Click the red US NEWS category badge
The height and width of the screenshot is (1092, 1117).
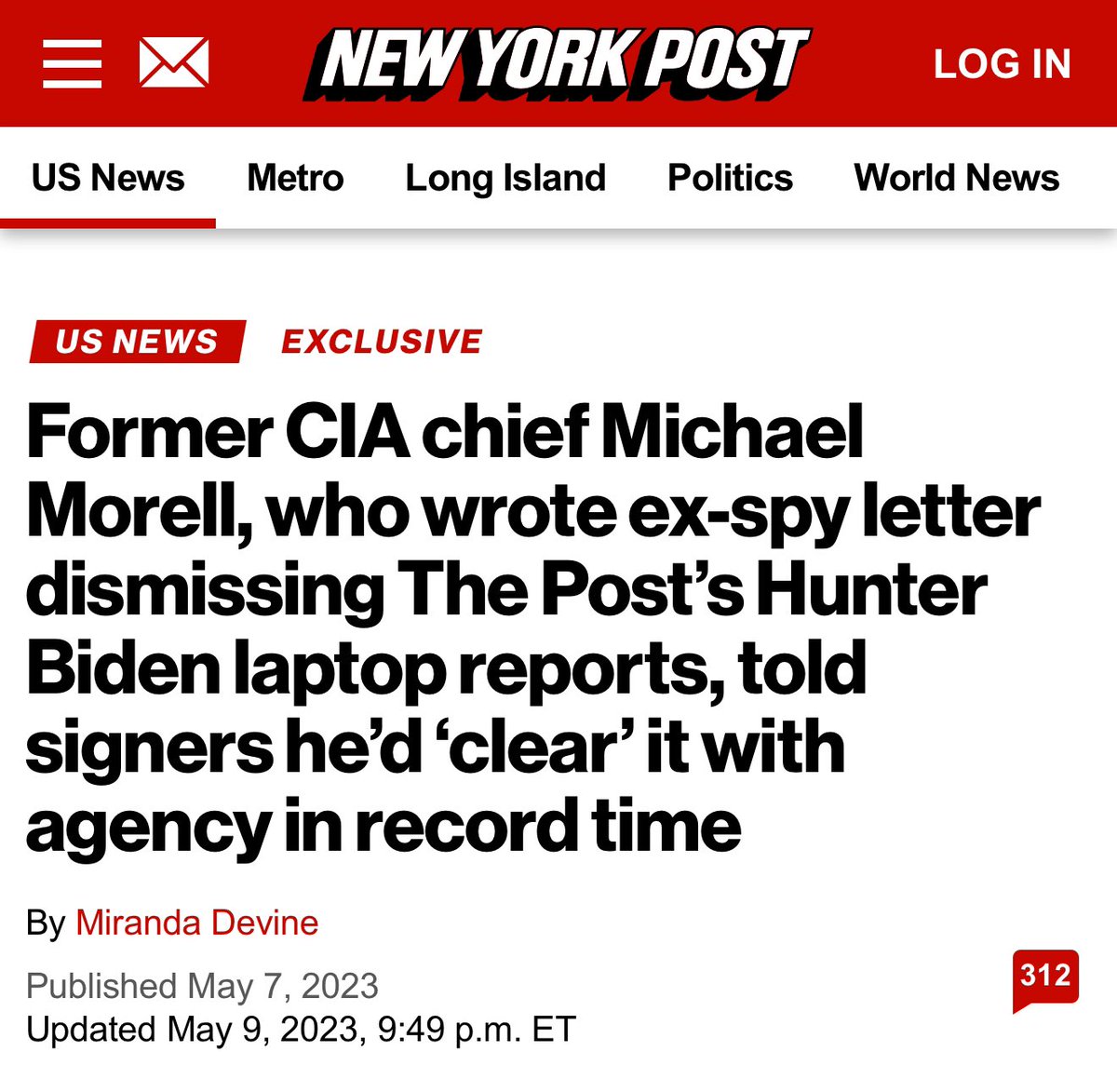[x=137, y=342]
